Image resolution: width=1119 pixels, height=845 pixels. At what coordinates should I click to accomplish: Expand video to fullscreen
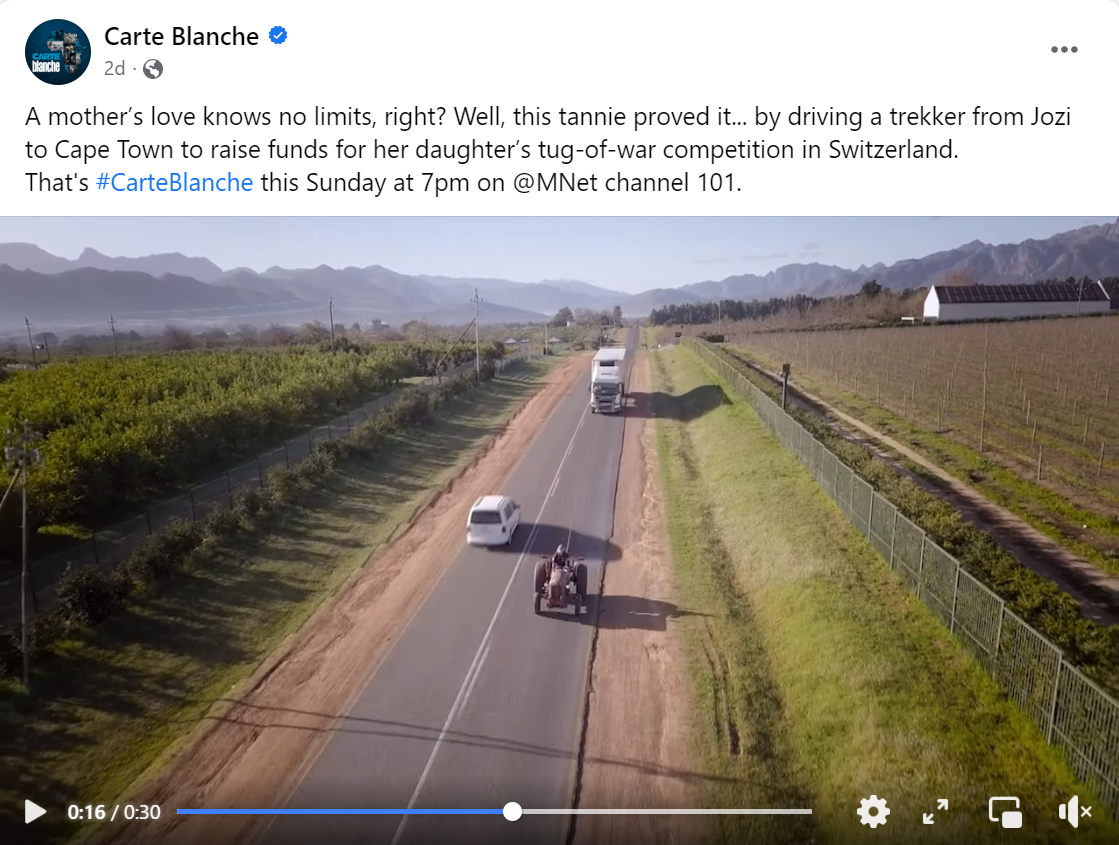935,811
